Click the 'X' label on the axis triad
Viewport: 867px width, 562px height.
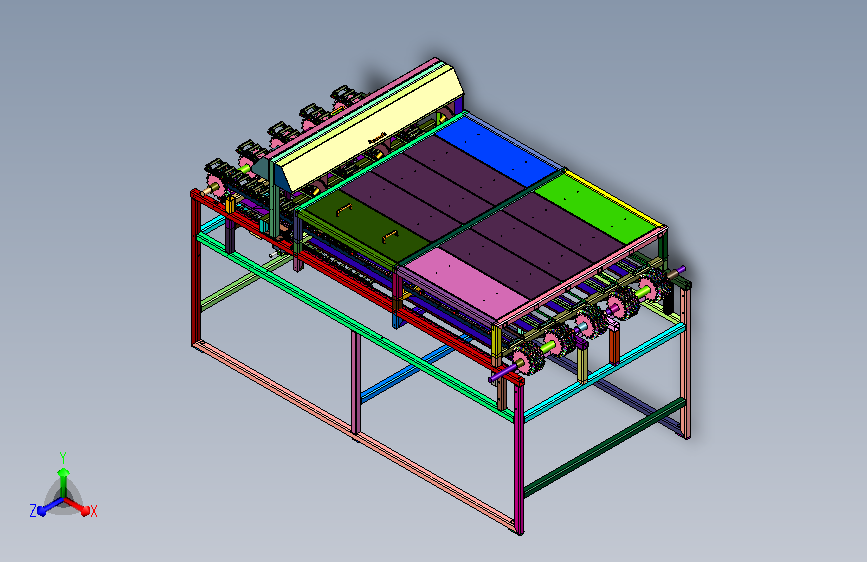point(94,512)
